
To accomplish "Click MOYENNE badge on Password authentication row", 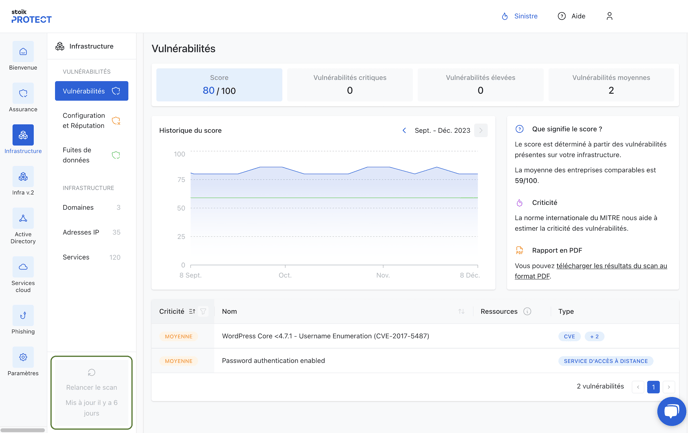I will (x=178, y=361).
